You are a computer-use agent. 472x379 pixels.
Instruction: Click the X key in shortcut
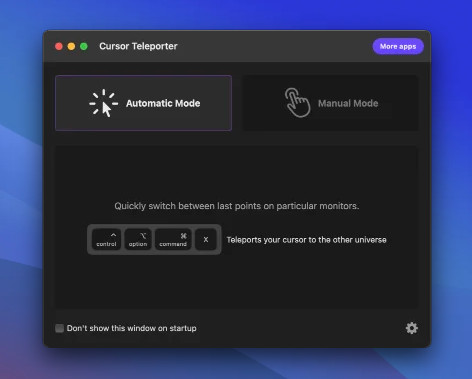[x=206, y=239]
